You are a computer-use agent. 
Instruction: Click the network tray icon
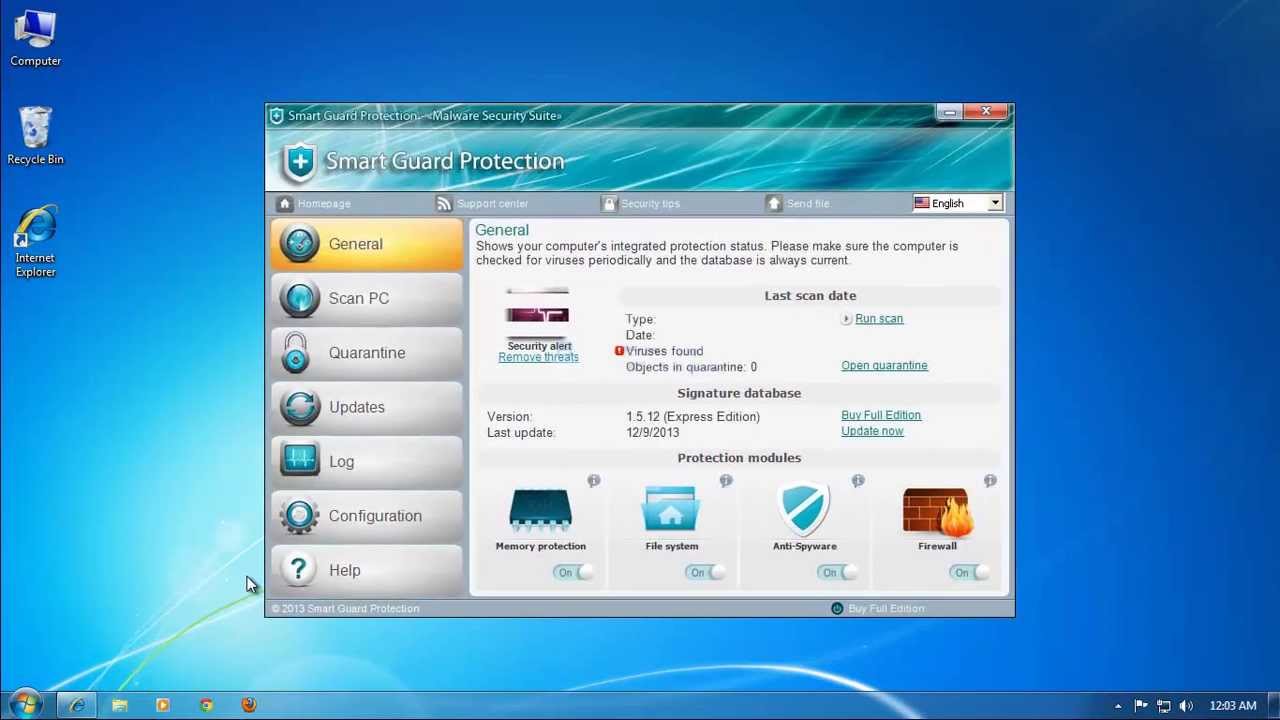(x=1164, y=706)
